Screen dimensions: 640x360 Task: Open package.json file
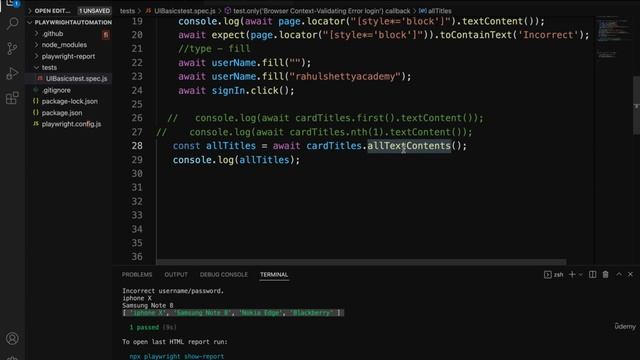pyautogui.click(x=62, y=113)
